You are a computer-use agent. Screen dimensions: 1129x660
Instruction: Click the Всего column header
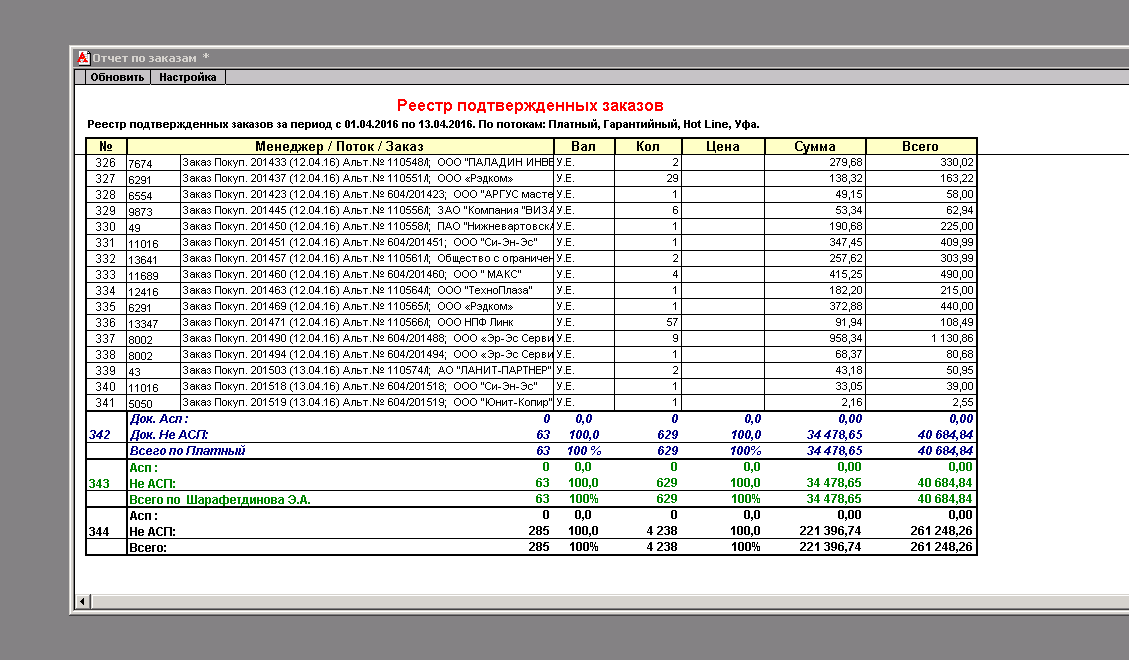point(920,146)
